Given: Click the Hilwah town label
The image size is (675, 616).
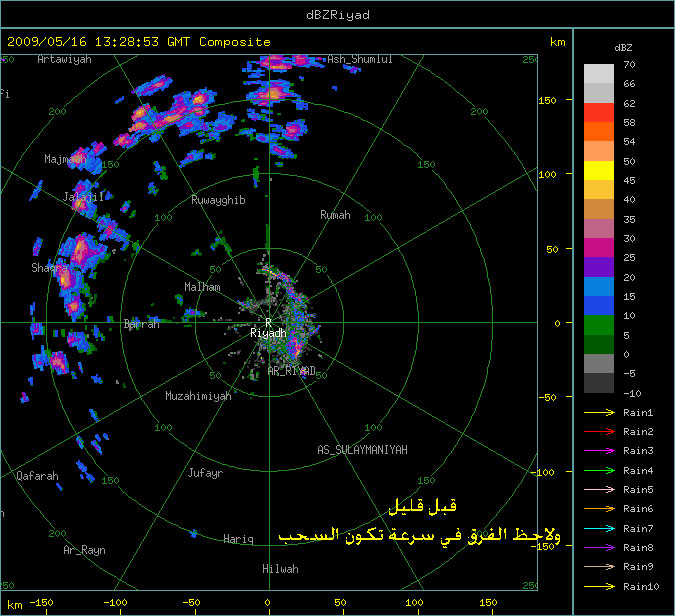Looking at the screenshot, I should [x=280, y=569].
